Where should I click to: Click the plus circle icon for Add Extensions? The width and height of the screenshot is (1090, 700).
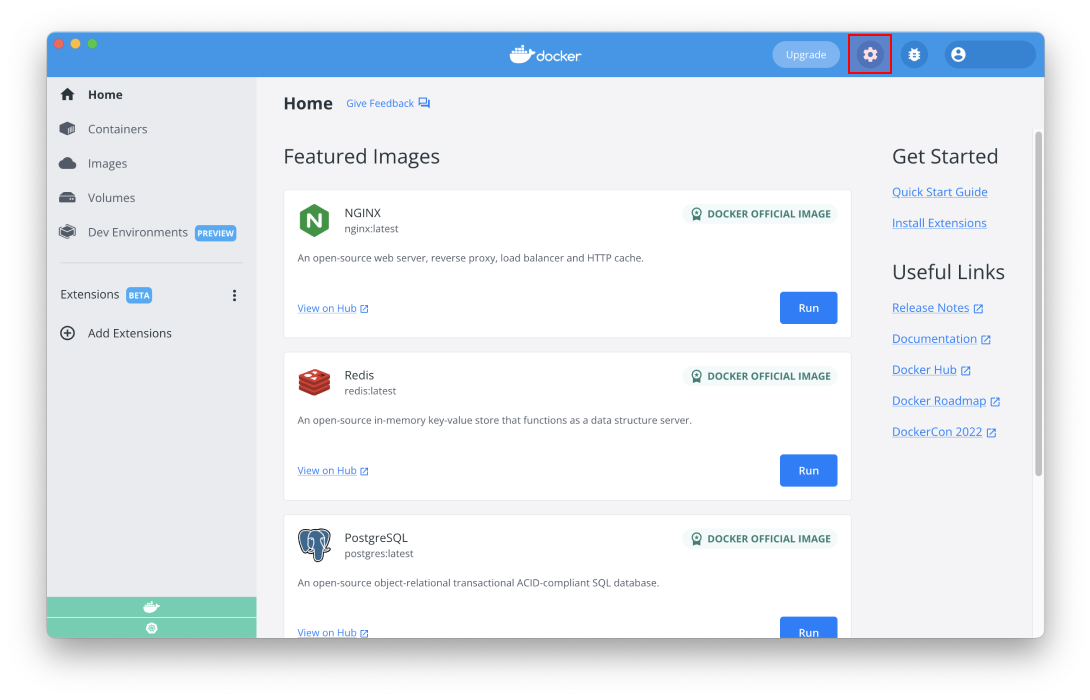tap(67, 333)
